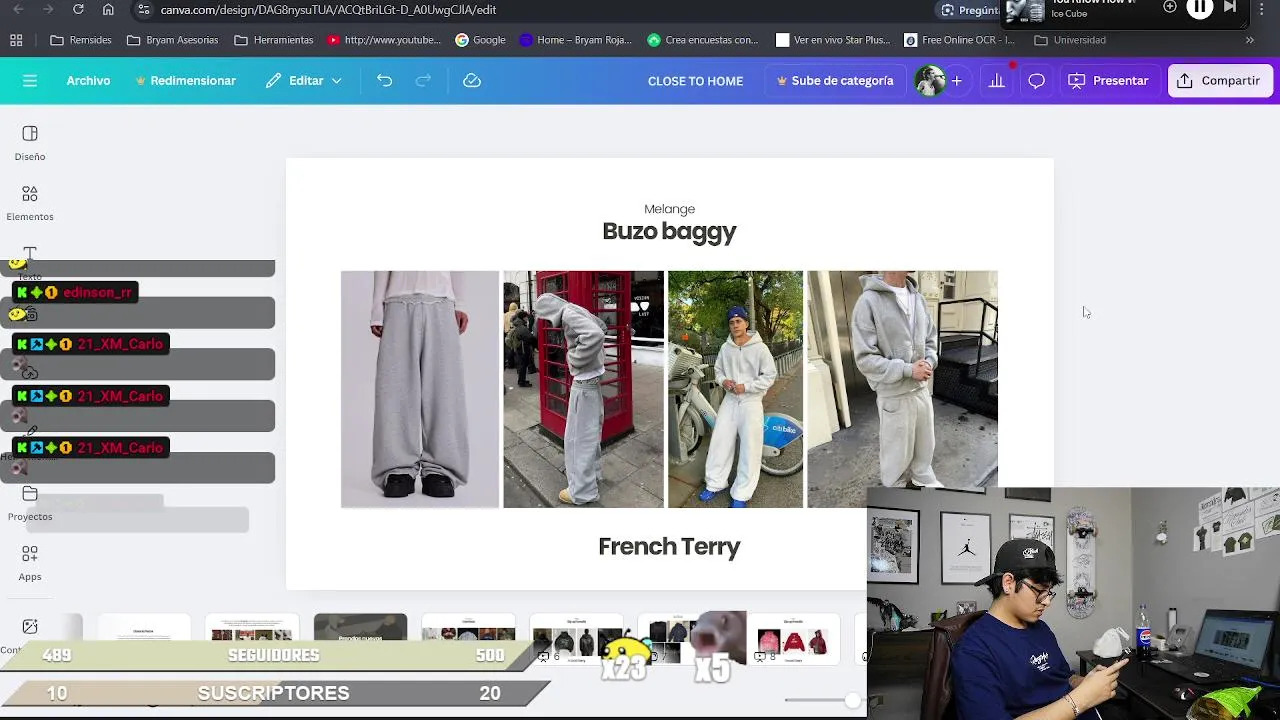
Task: Open the Diseño sidebar panel
Action: 30,143
